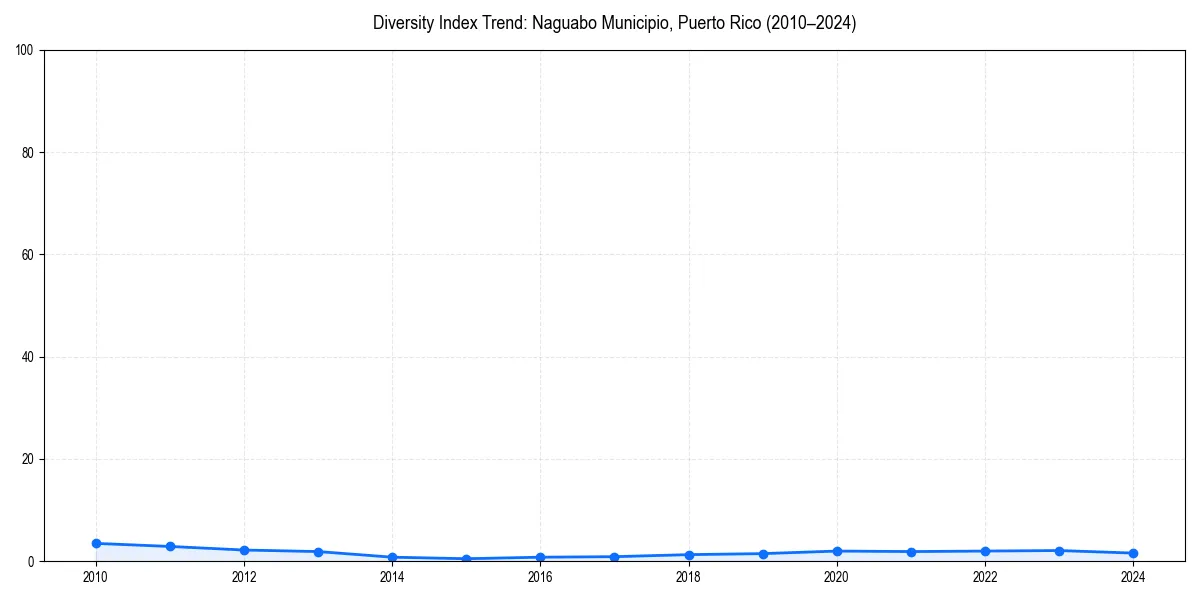Click the 2014 x-axis tick label
Image resolution: width=1200 pixels, height=600 pixels.
392,577
